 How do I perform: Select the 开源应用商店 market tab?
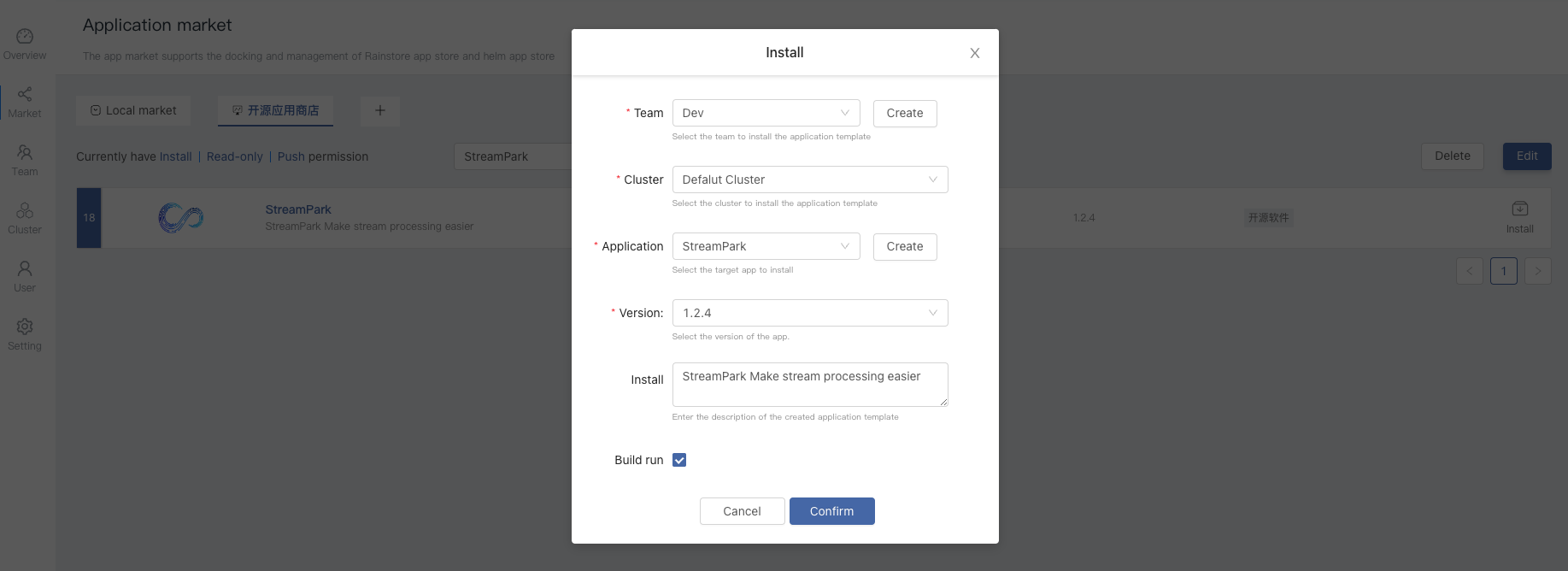(275, 110)
